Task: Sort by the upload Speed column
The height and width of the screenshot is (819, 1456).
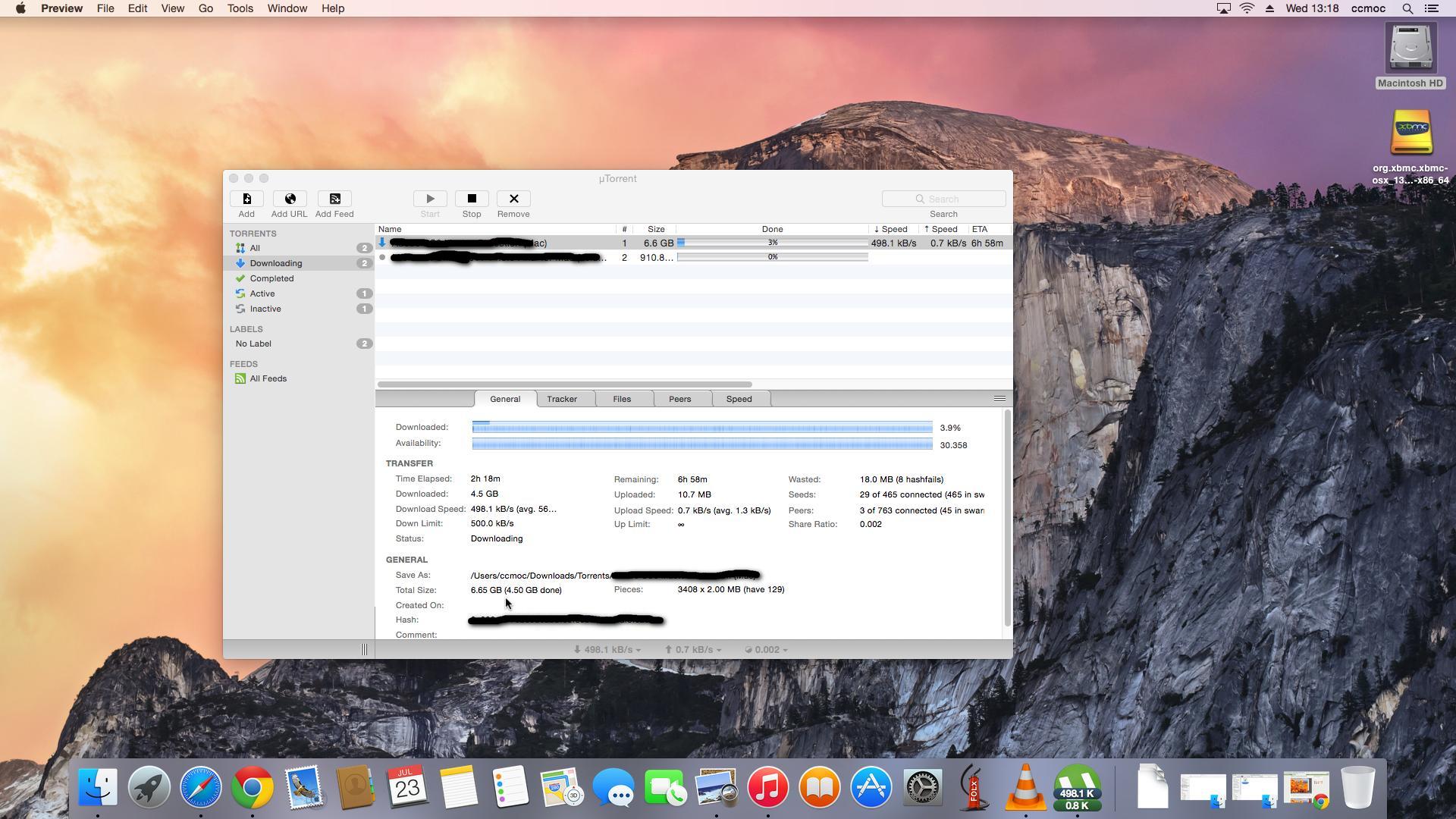Action: (943, 229)
